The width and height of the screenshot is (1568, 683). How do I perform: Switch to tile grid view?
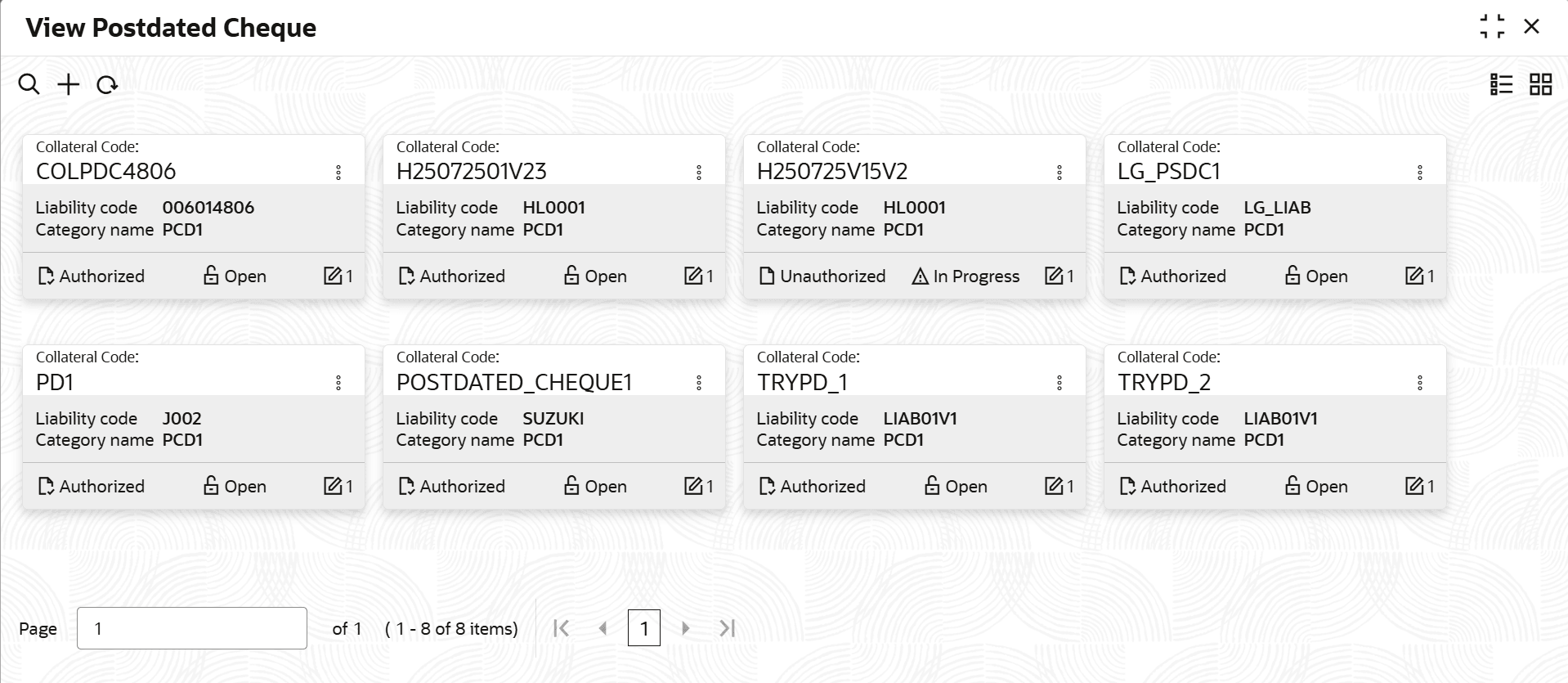(x=1540, y=84)
